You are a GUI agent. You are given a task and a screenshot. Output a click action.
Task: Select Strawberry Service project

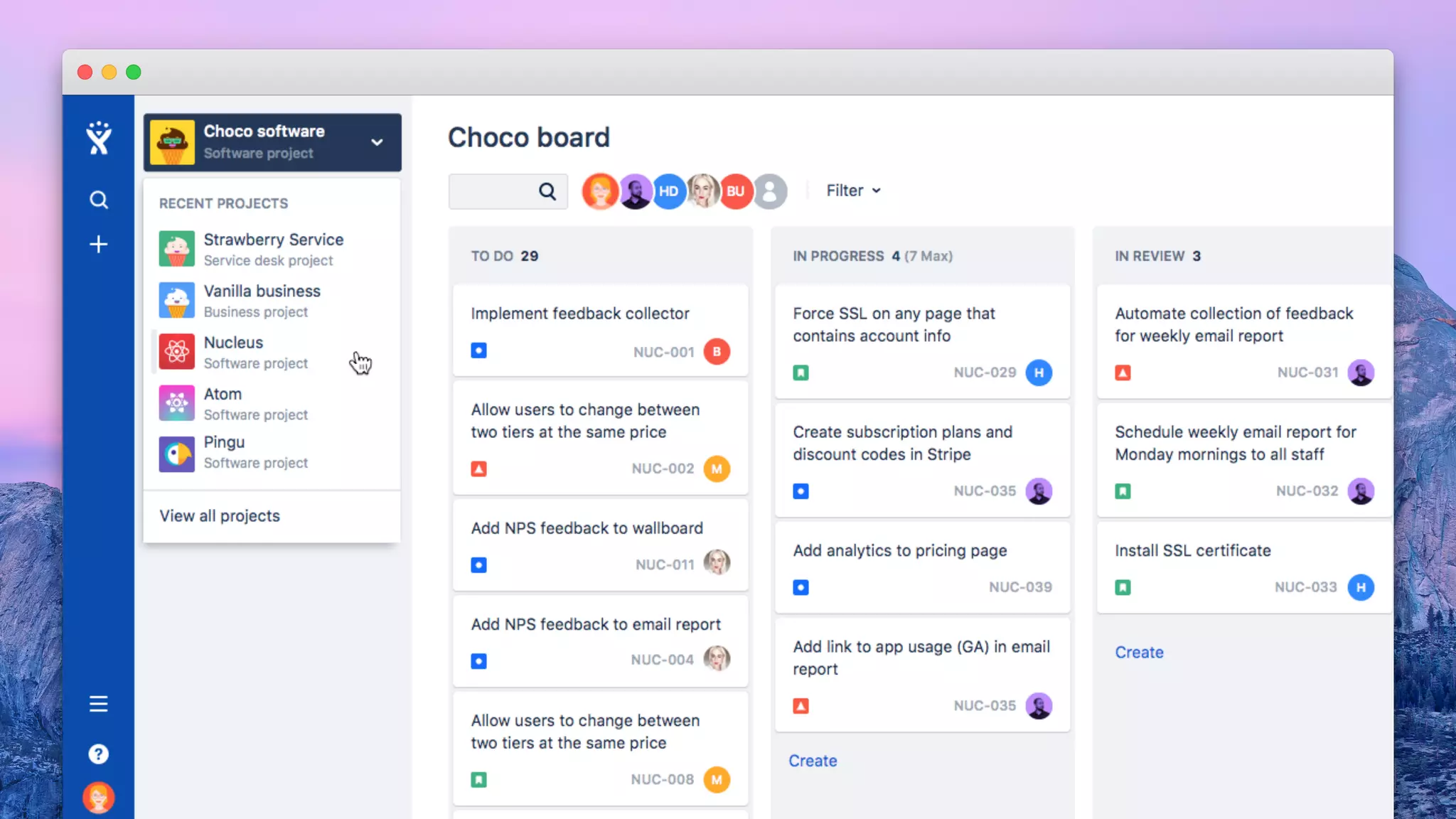(273, 249)
